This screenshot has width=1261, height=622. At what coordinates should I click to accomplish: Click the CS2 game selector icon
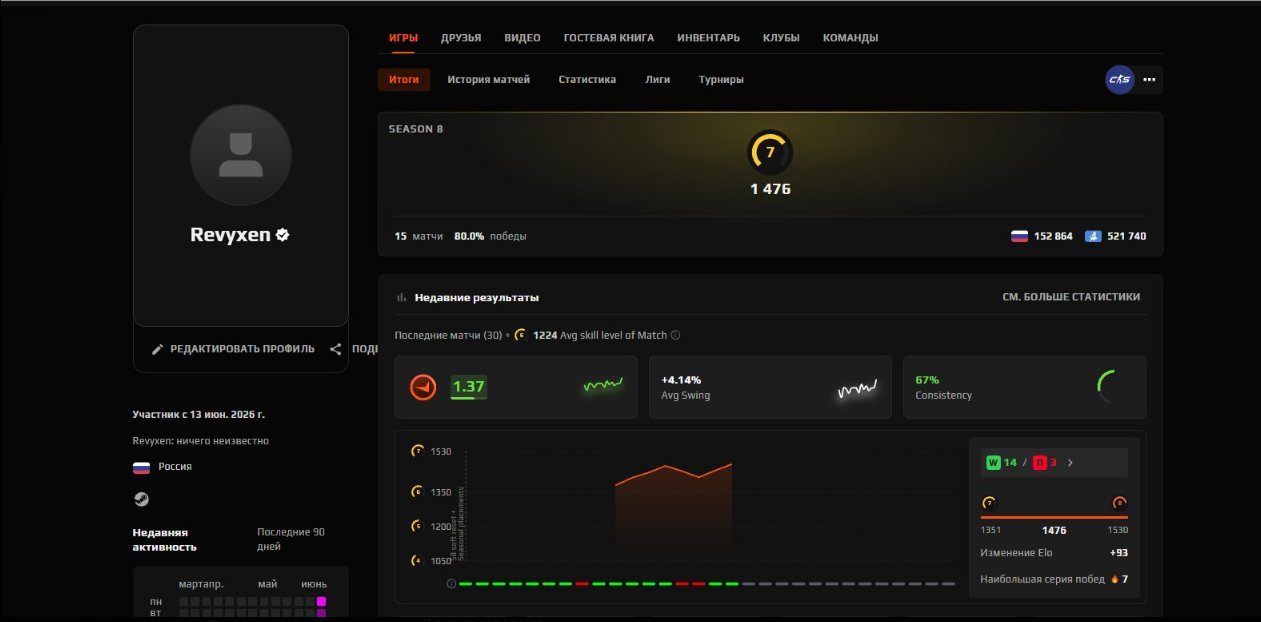[1119, 79]
